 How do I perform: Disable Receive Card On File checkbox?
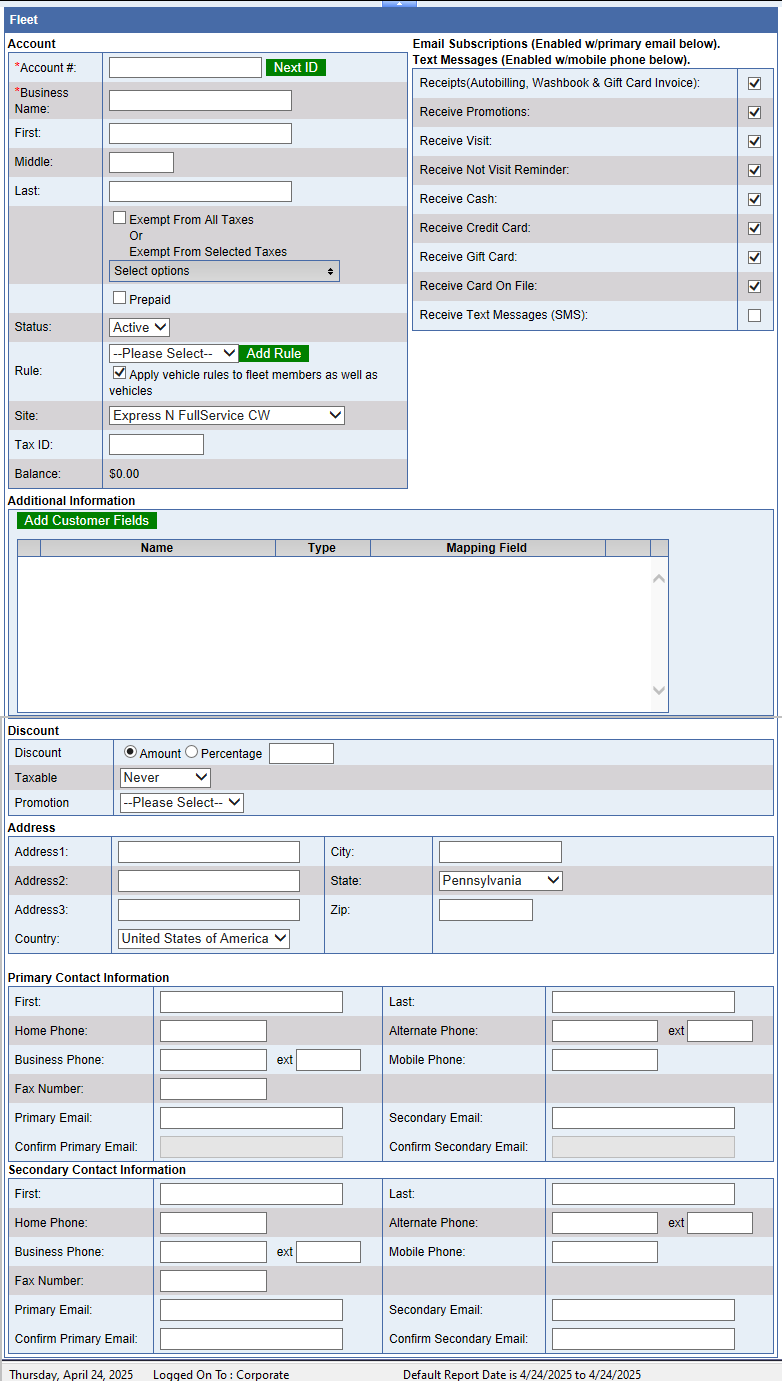754,287
